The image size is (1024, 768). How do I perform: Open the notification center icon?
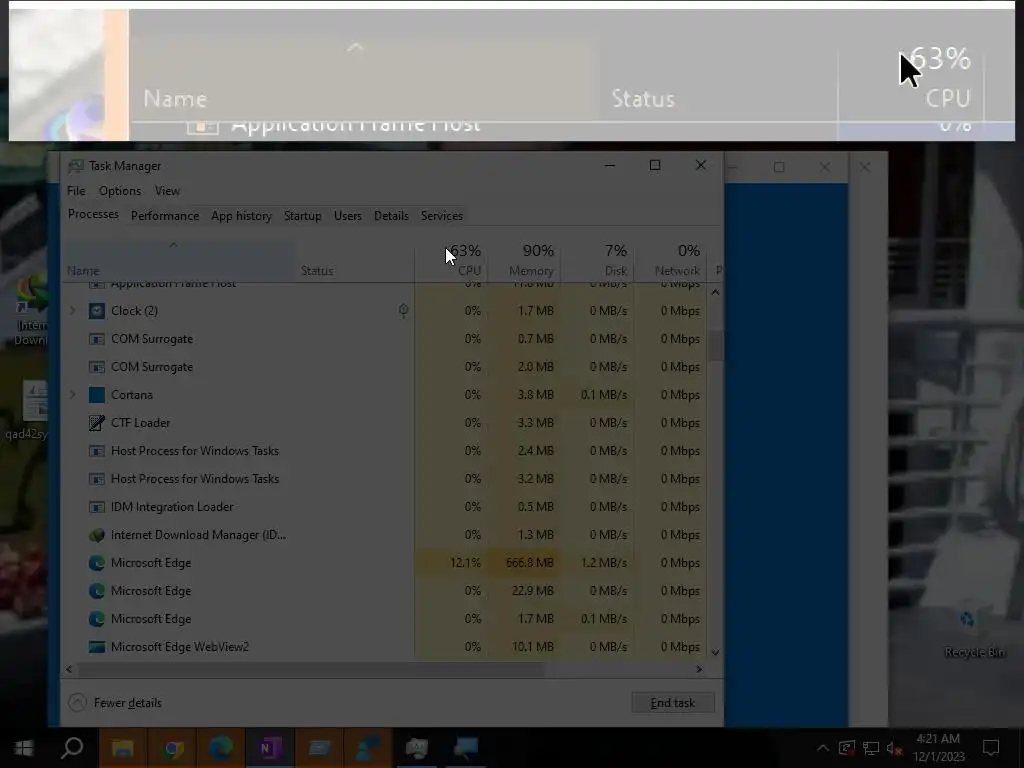[x=991, y=748]
